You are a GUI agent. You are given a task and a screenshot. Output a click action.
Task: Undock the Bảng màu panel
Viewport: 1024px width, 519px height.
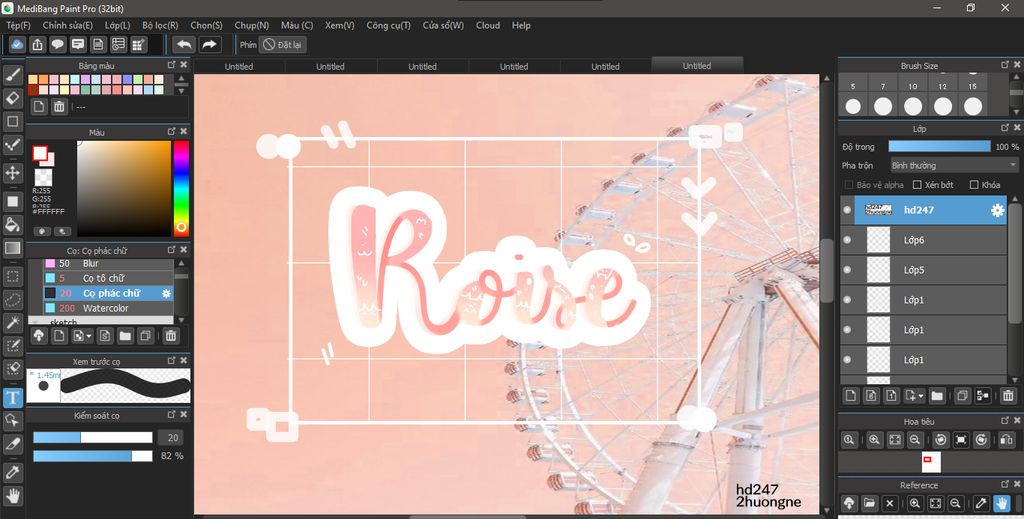(x=171, y=65)
